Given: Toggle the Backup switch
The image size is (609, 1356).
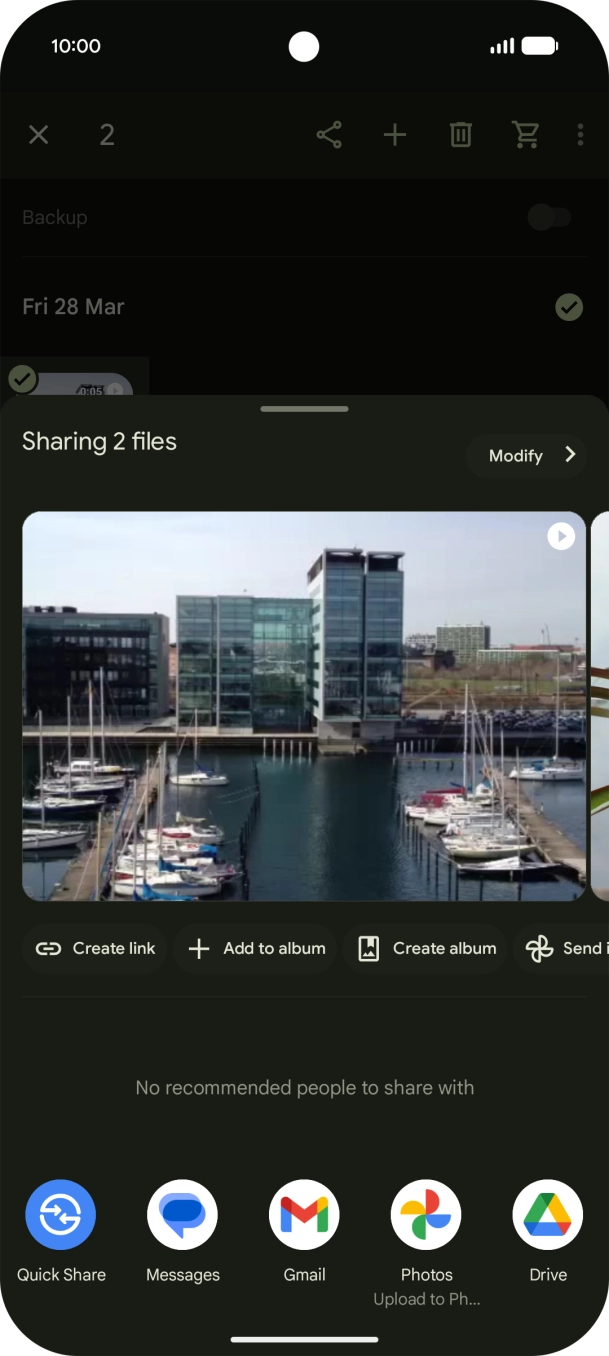Looking at the screenshot, I should (549, 218).
